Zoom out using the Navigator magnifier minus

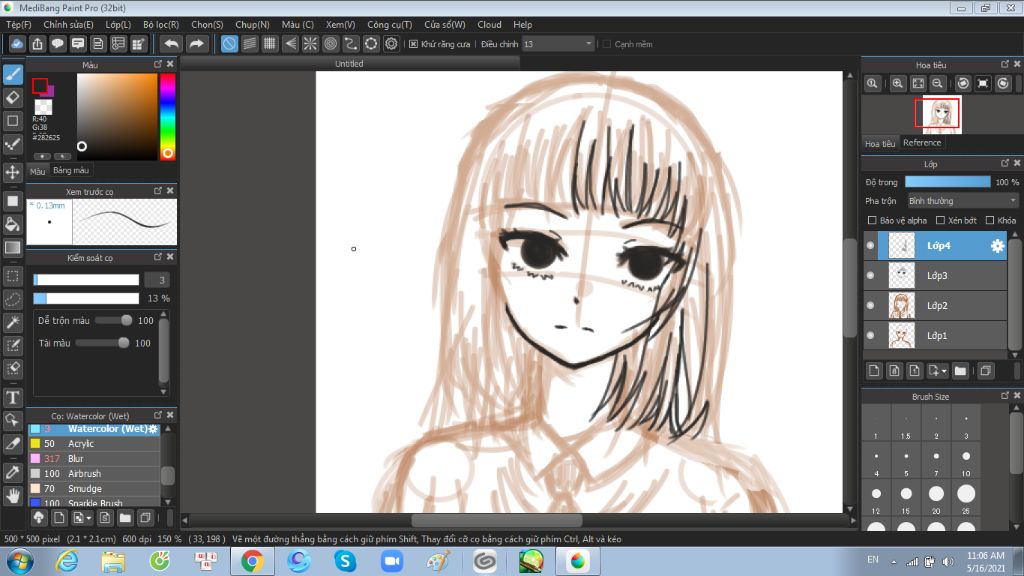pos(938,84)
